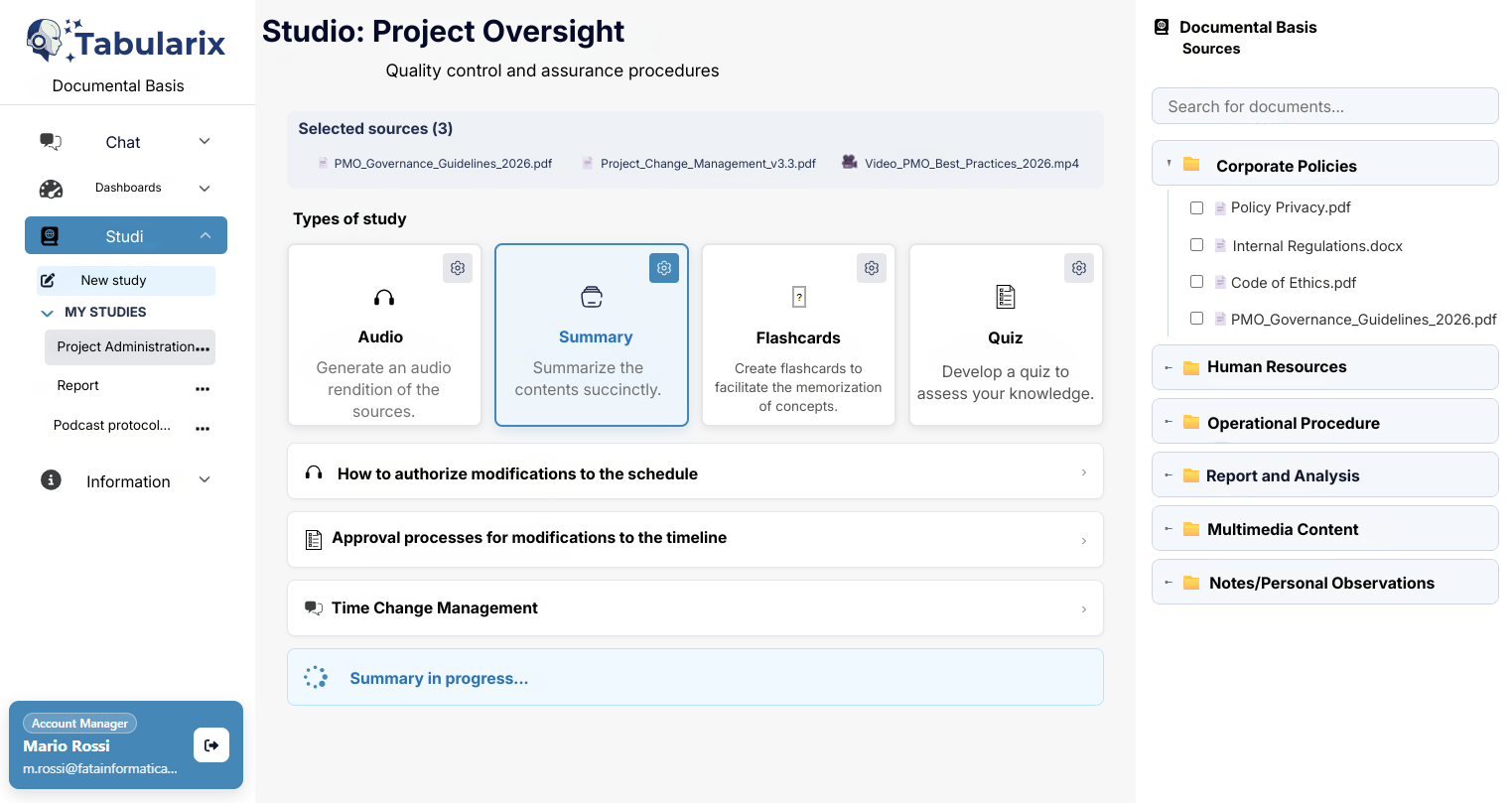This screenshot has width=1512, height=803.
Task: Click the New study button
Action: (126, 281)
